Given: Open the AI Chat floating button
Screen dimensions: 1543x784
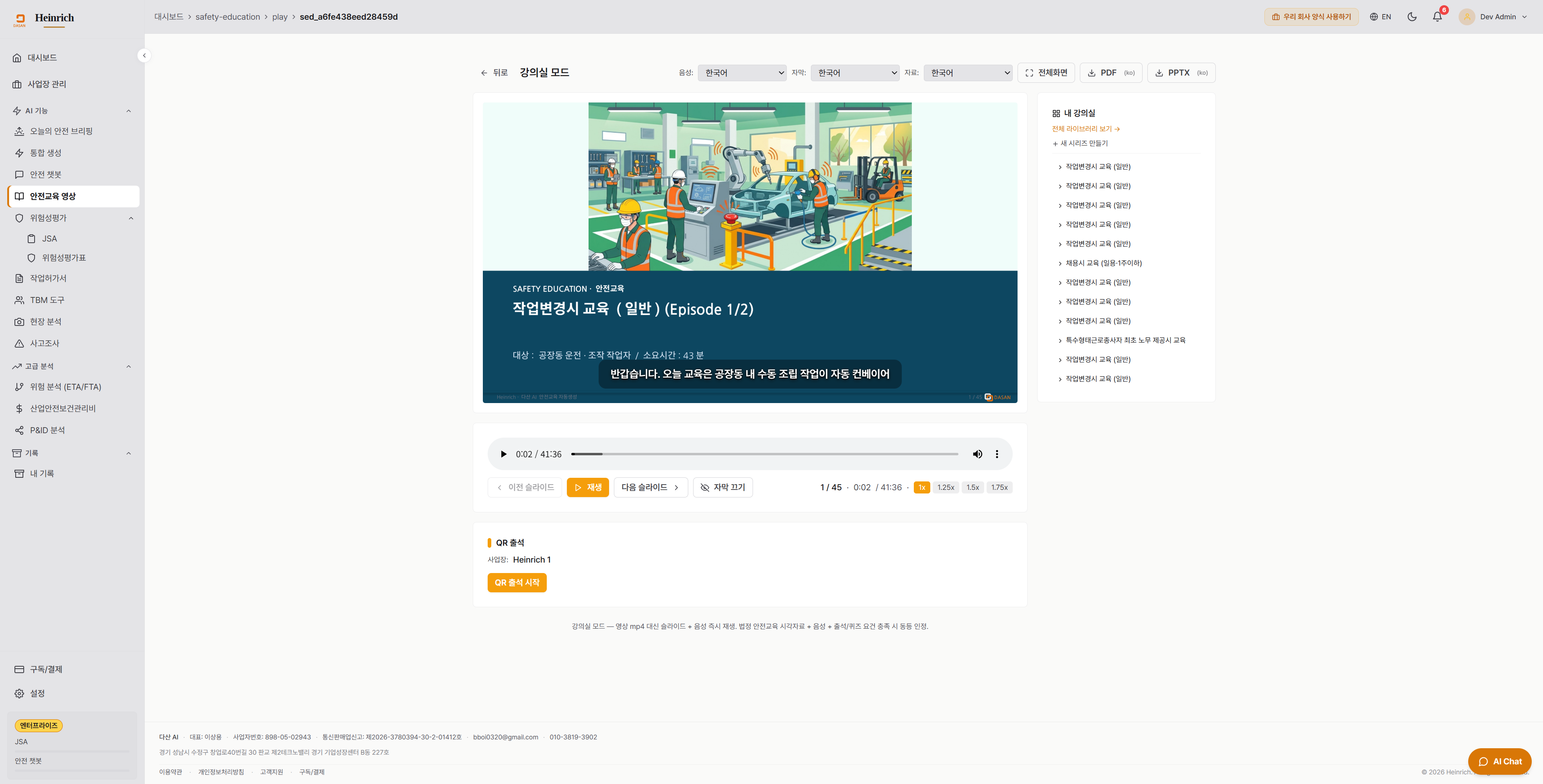Looking at the screenshot, I should [x=1499, y=761].
